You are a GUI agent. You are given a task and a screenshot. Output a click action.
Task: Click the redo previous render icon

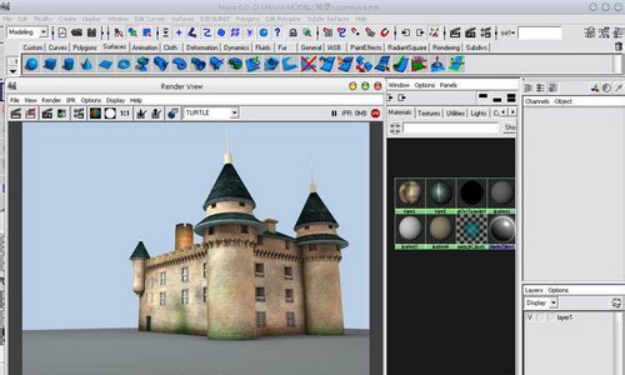[16, 114]
